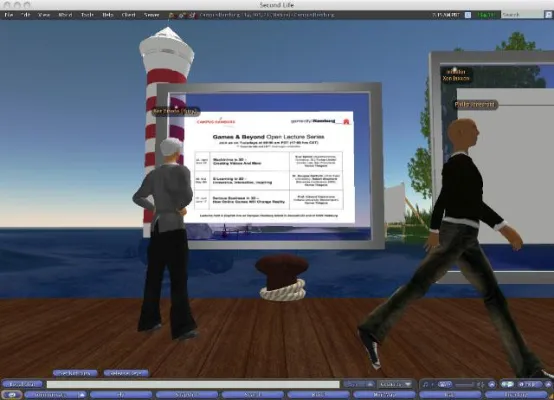Focus the Search field in top bar
554x400 pixels.
pos(522,15)
